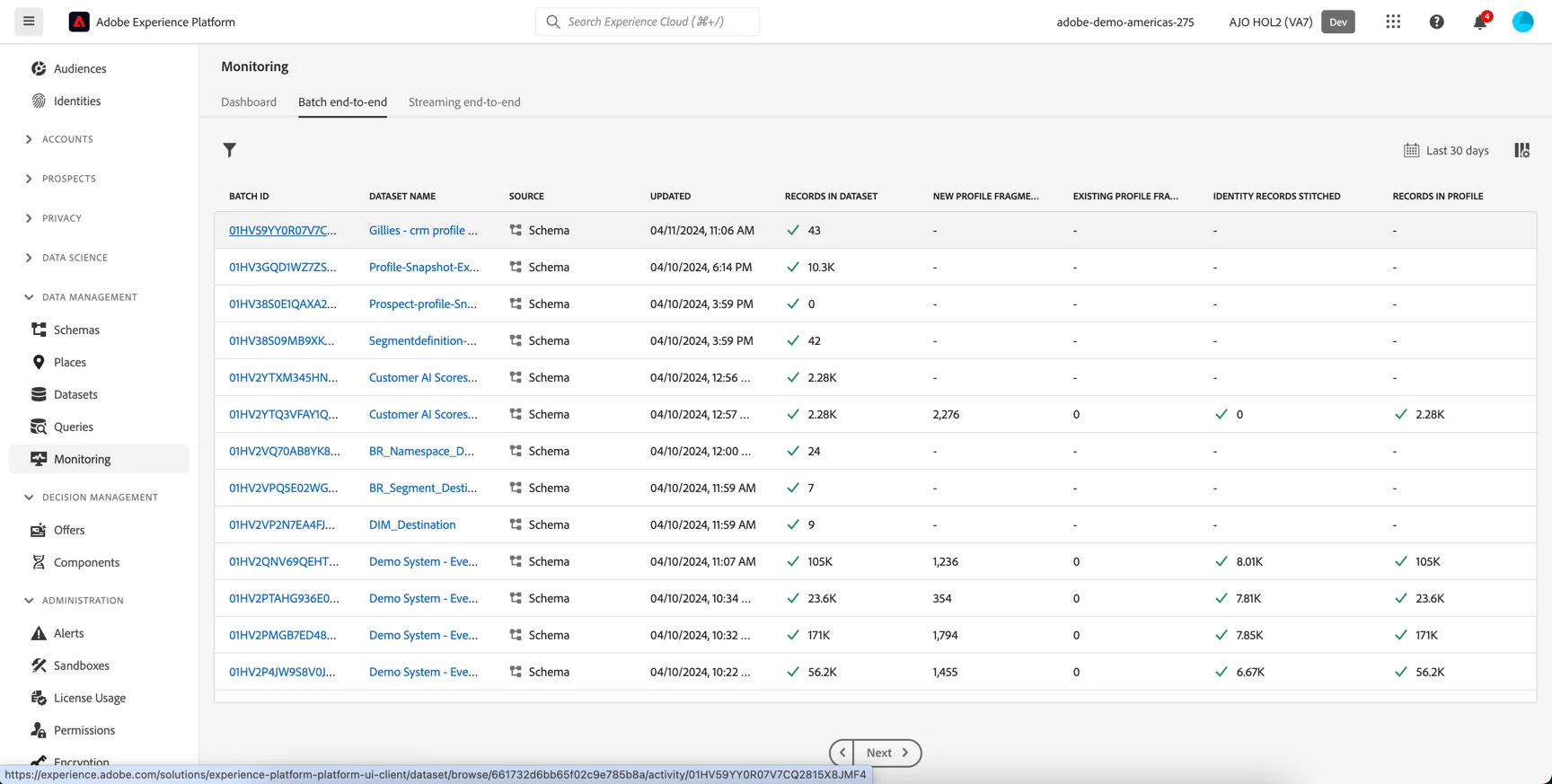Click the Dev sandbox badge
This screenshot has width=1552, height=784.
pos(1338,22)
